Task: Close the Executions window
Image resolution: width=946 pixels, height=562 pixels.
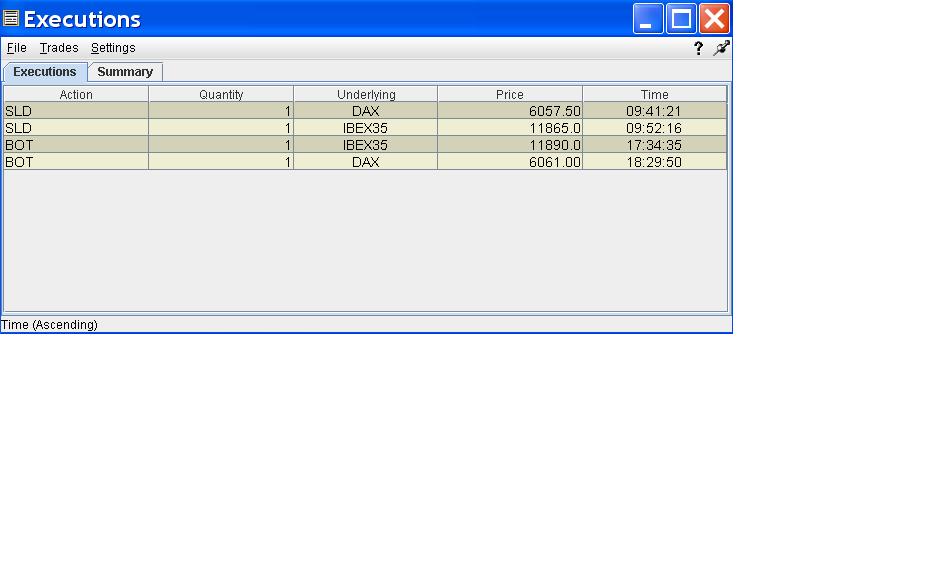Action: [x=714, y=18]
